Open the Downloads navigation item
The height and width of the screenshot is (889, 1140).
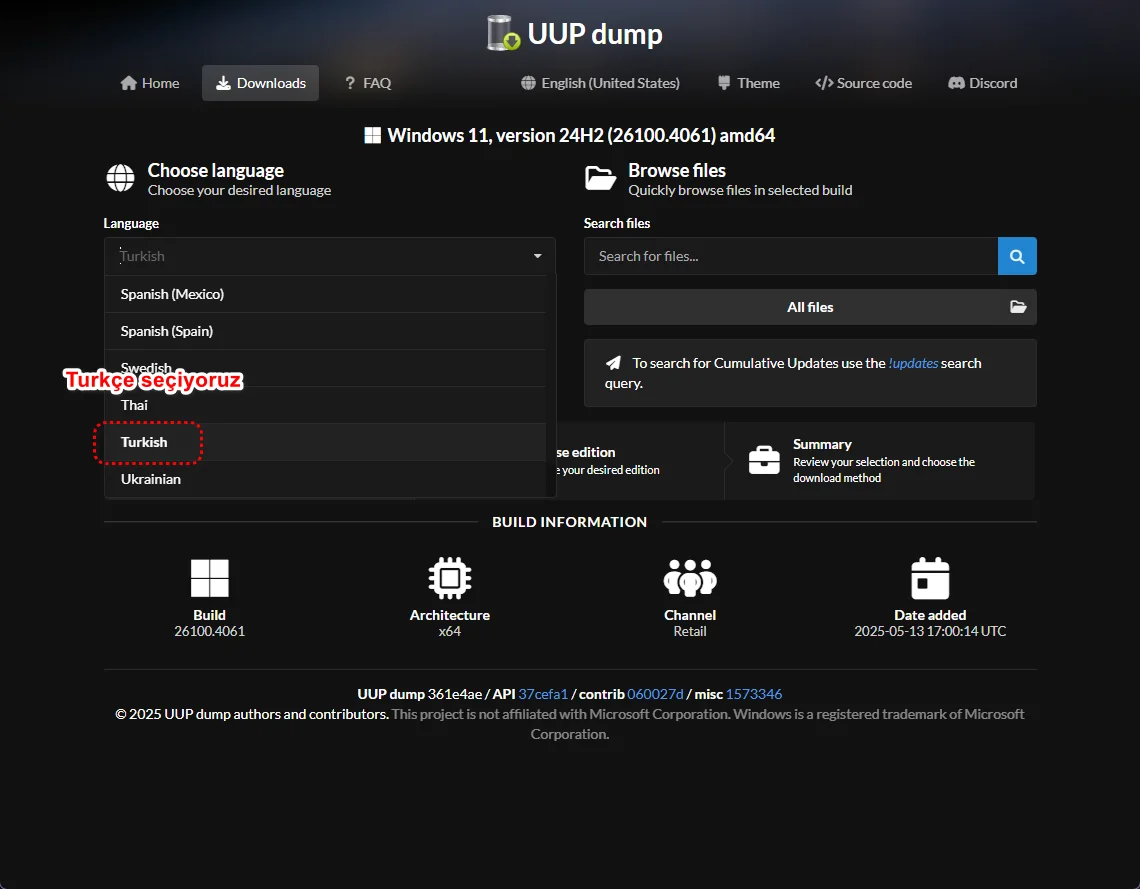point(260,83)
